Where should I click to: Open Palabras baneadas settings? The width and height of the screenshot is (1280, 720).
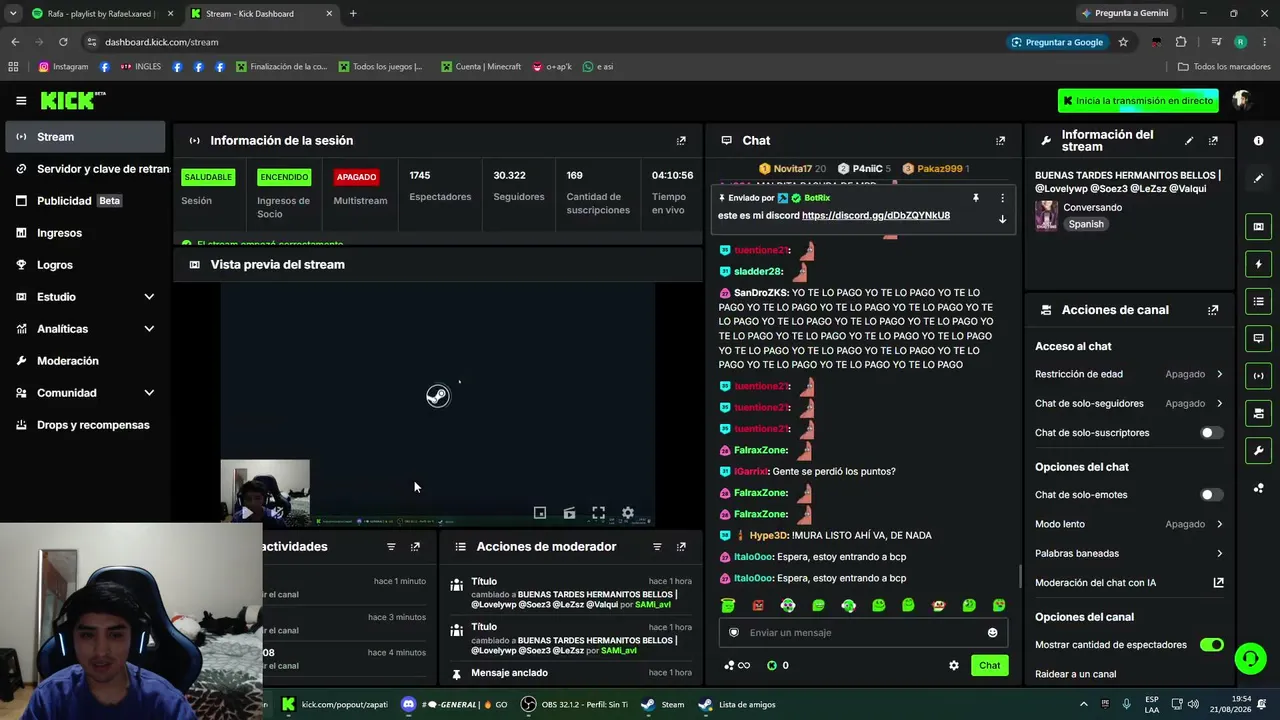(1129, 553)
